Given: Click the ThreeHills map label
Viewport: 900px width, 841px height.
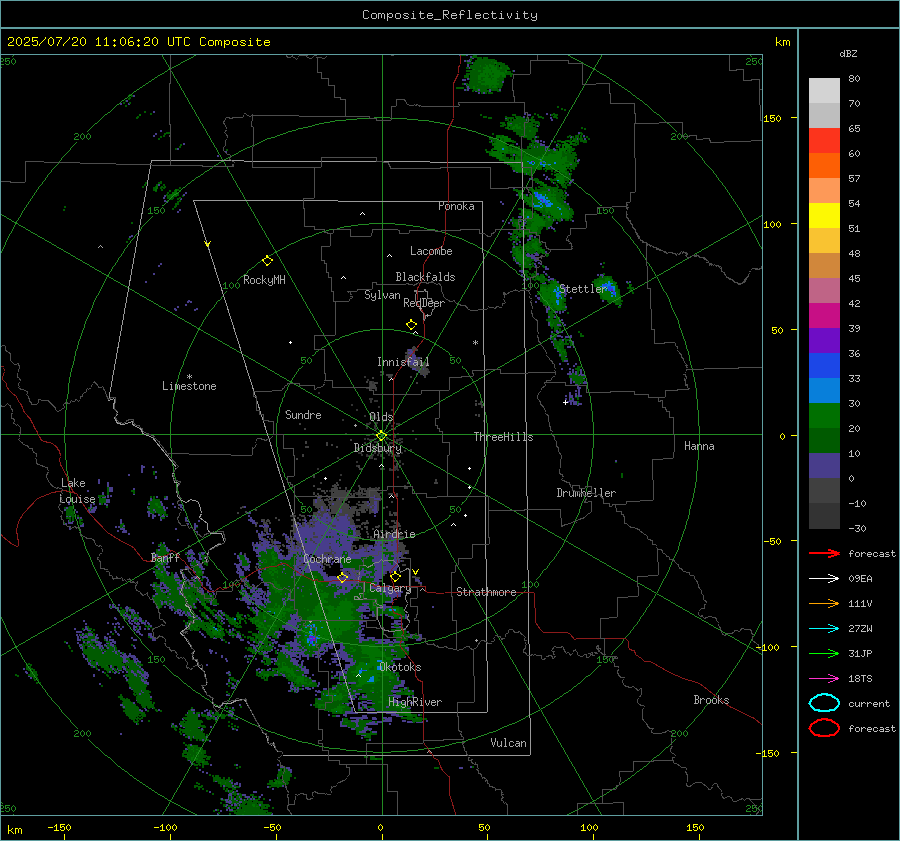Looking at the screenshot, I should point(503,437).
